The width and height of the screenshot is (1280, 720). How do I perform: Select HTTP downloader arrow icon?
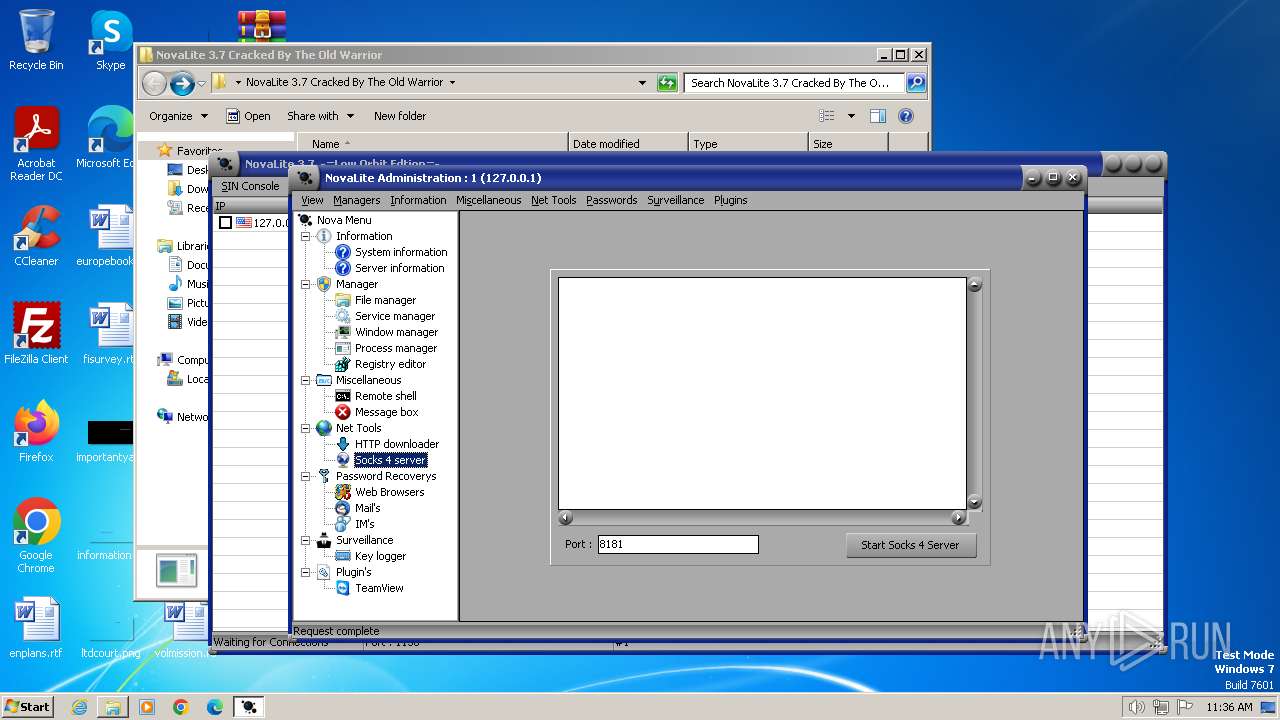click(x=343, y=444)
